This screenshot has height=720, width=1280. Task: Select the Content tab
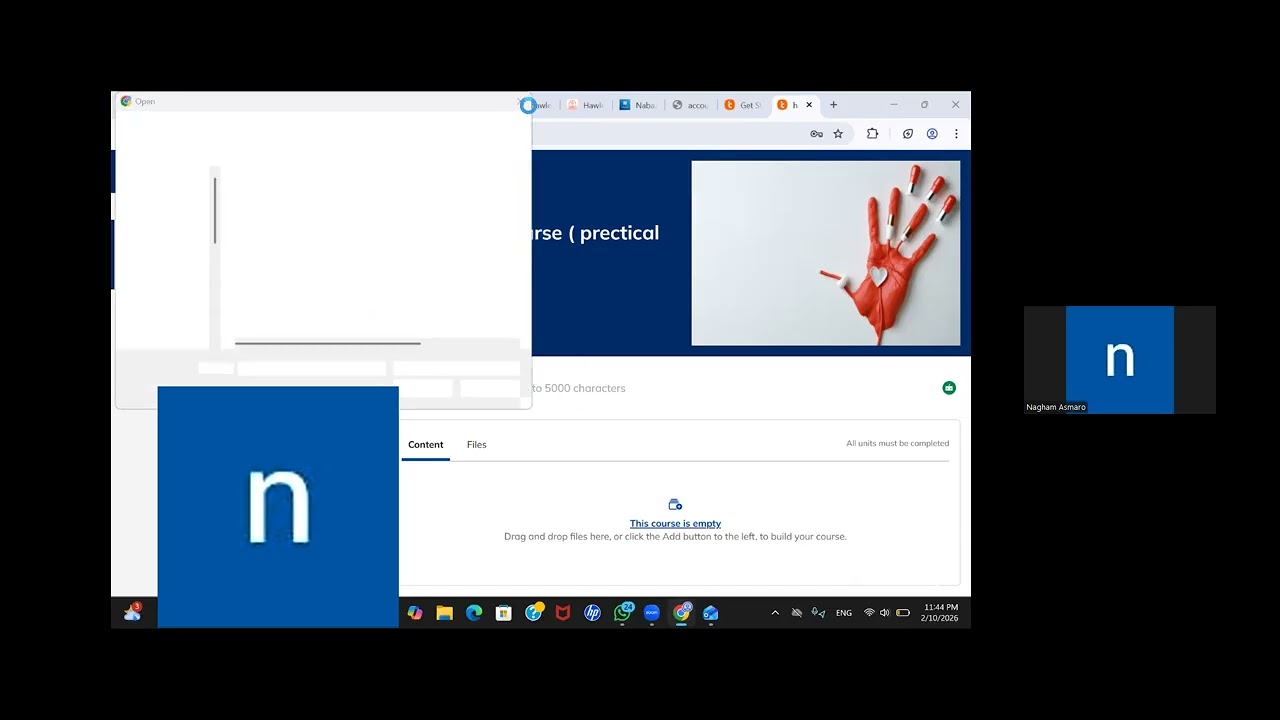click(425, 445)
